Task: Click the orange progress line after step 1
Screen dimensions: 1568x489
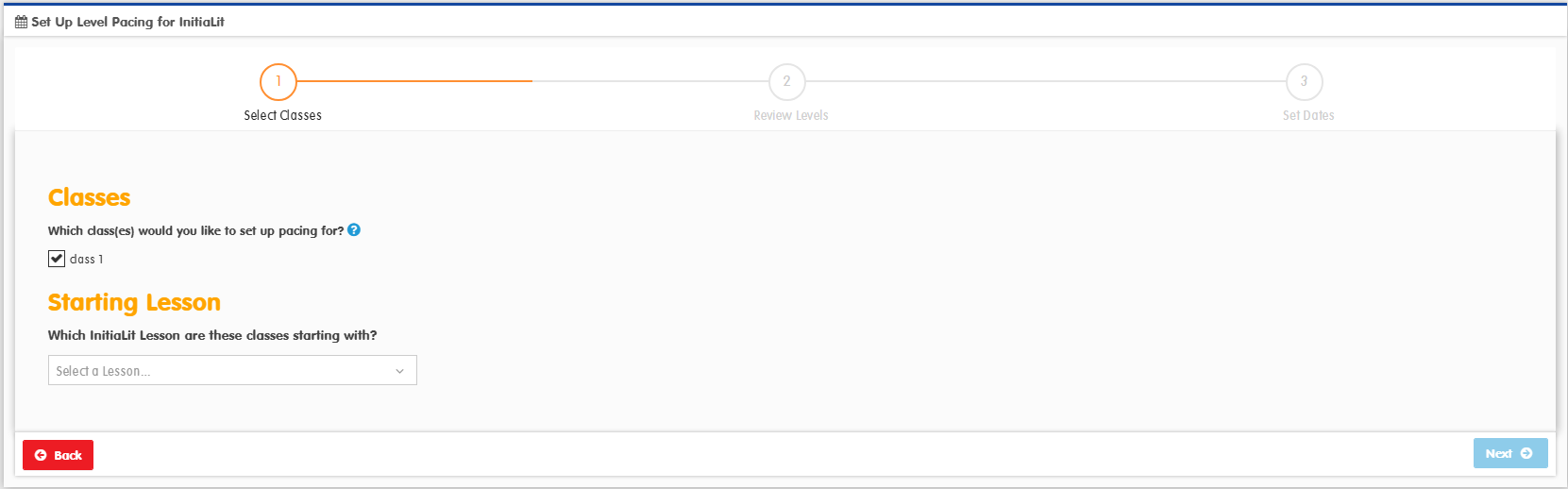Action: [414, 81]
